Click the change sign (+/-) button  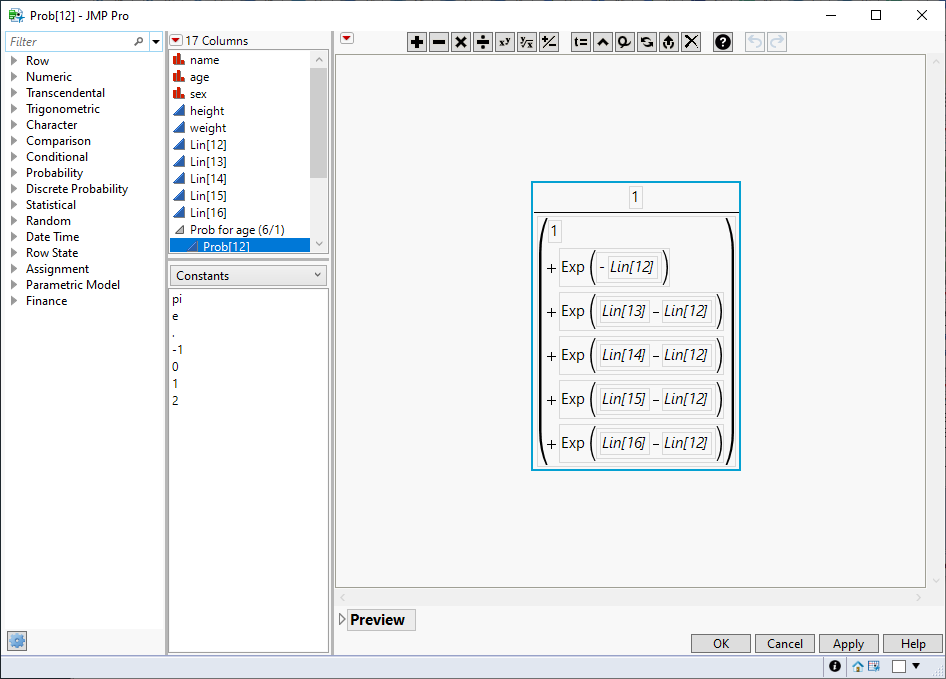coord(549,42)
